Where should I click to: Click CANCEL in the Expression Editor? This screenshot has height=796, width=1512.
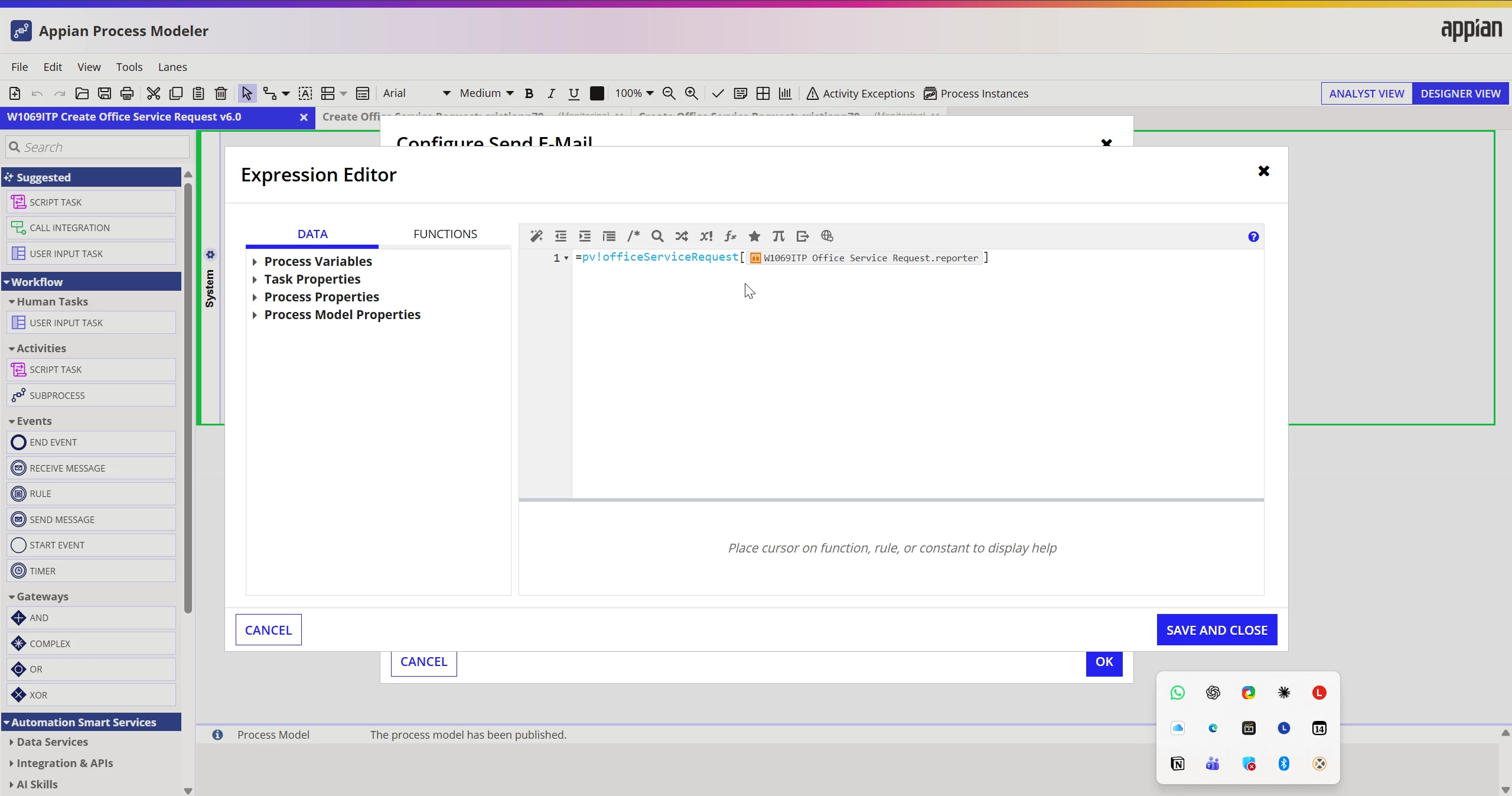point(268,630)
